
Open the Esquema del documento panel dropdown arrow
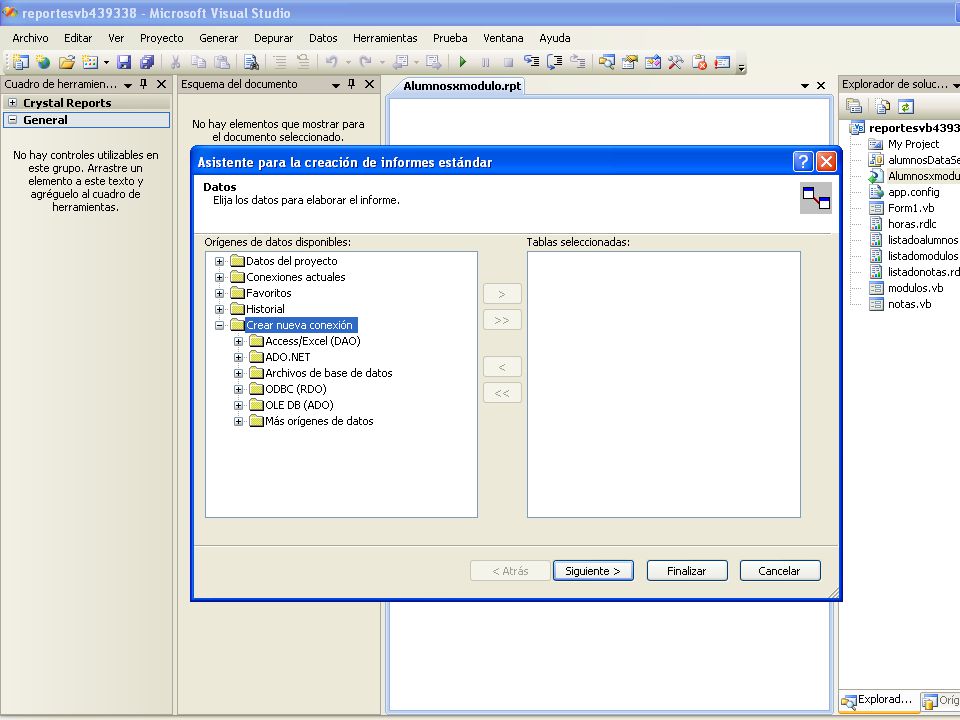click(336, 85)
